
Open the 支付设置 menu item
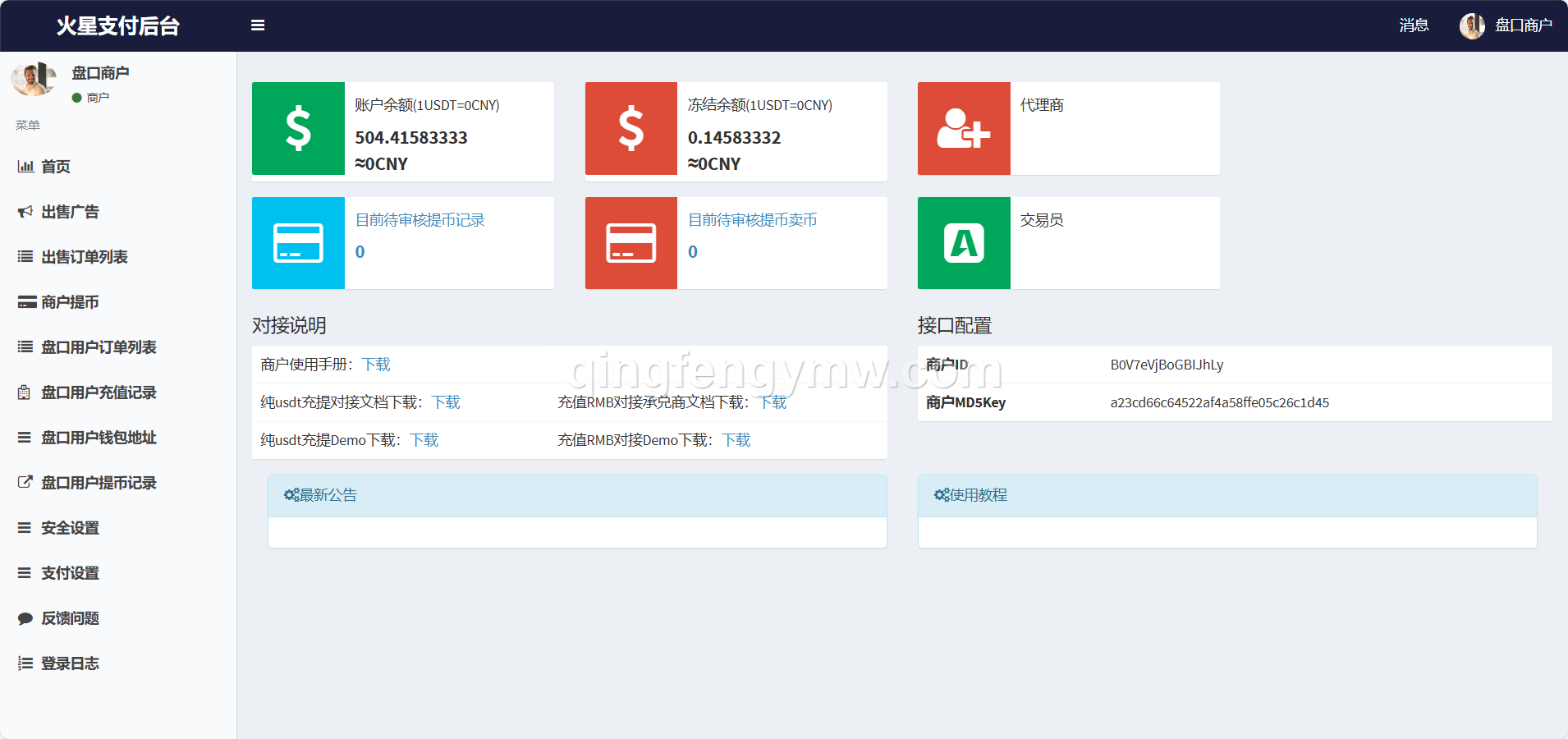pyautogui.click(x=118, y=573)
